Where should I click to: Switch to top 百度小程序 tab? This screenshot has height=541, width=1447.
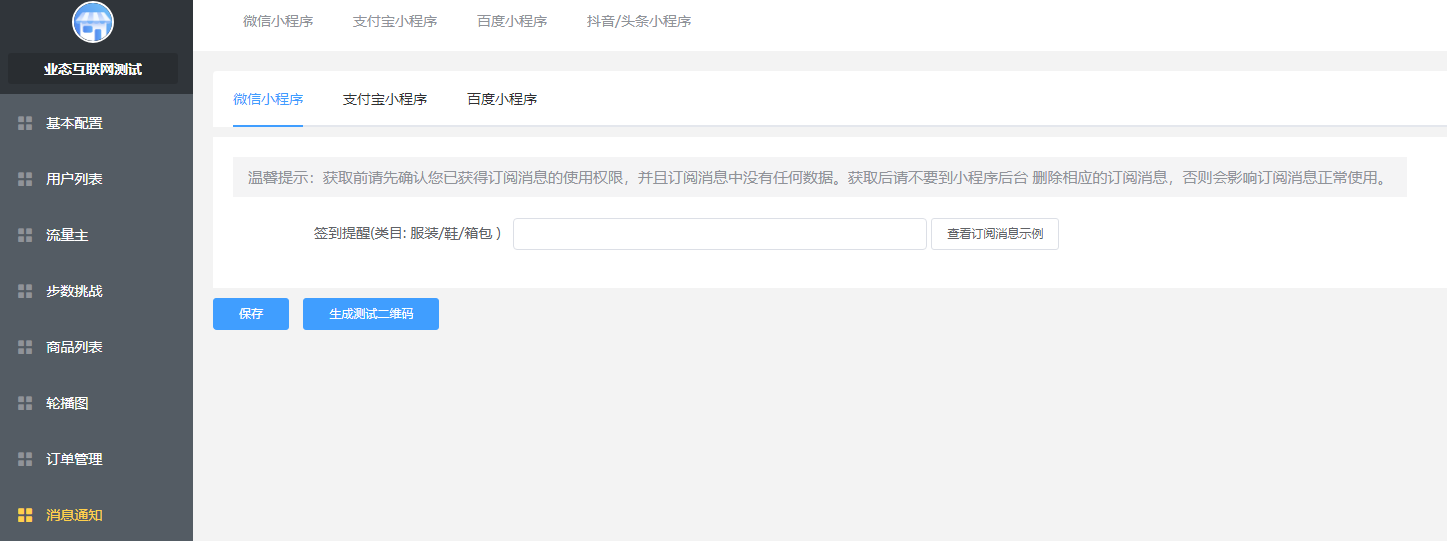(512, 21)
